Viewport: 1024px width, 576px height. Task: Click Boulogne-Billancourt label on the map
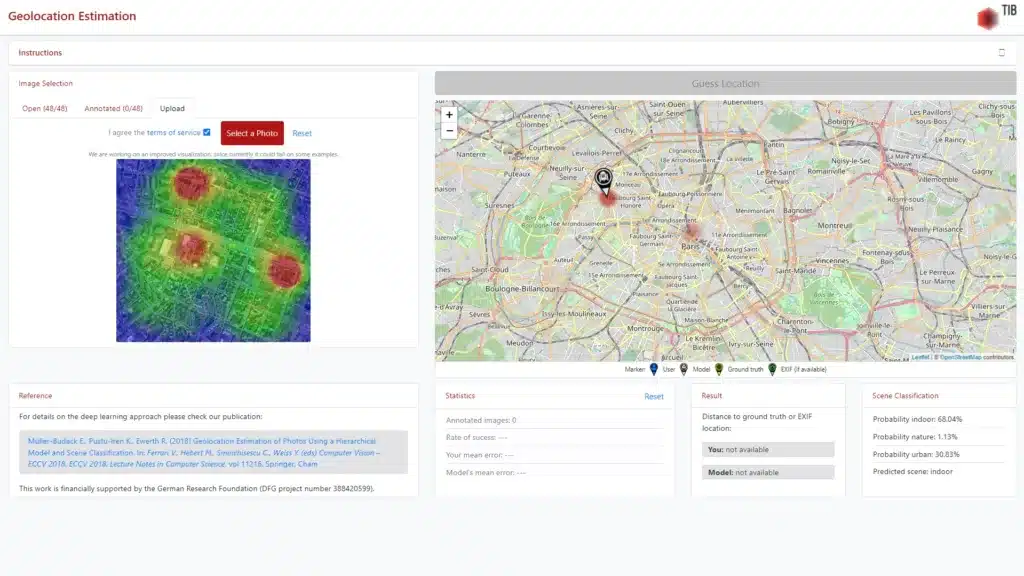[522, 289]
